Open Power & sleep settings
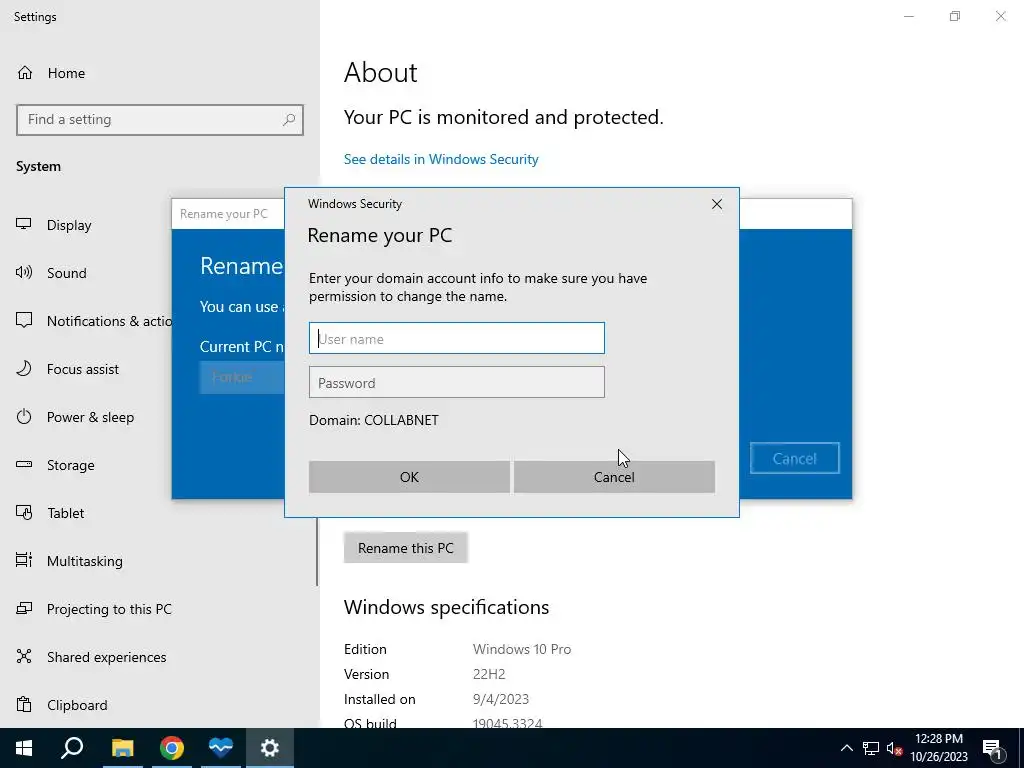 [90, 417]
